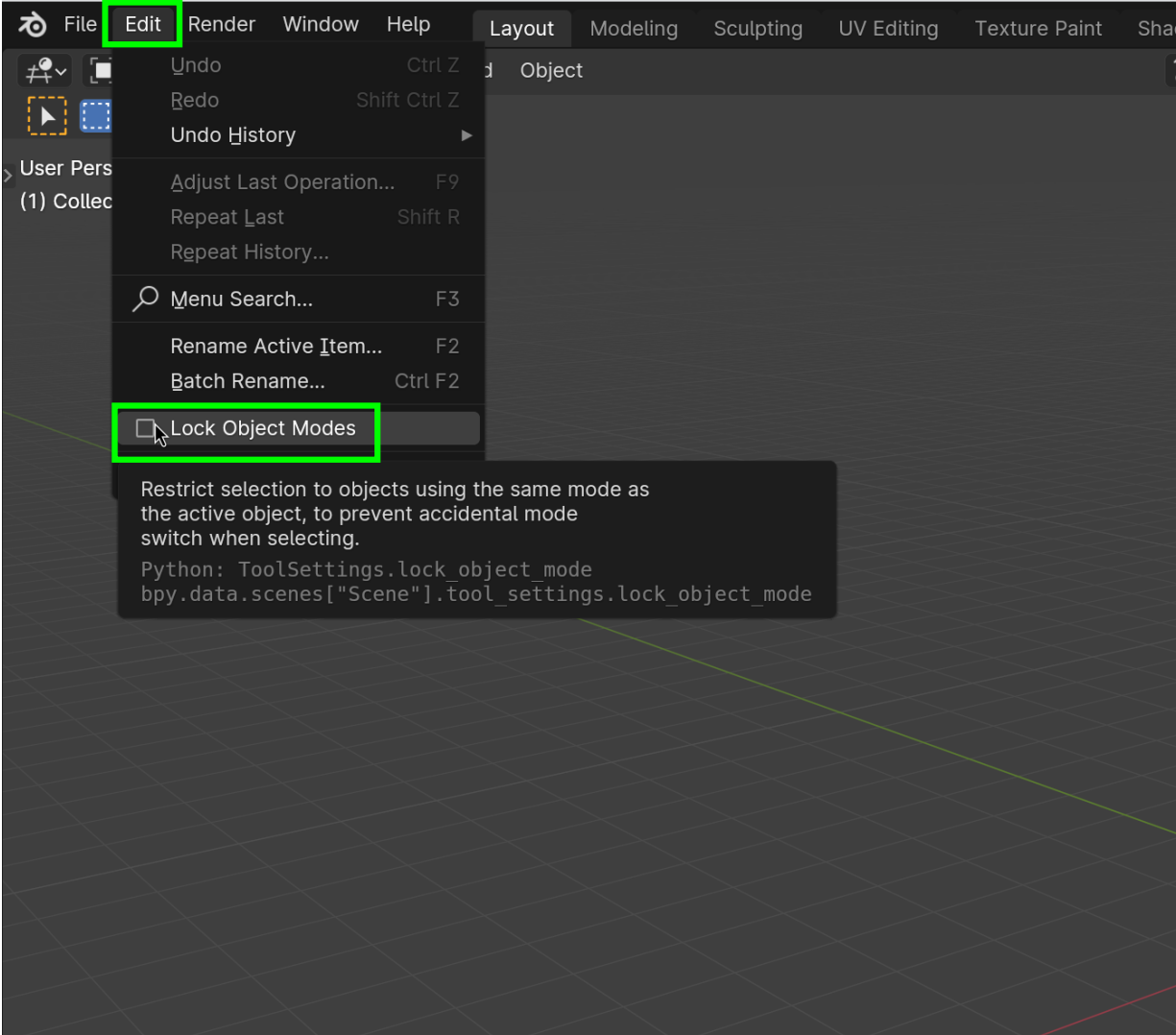Open the Window menu
1176x1035 pixels.
pyautogui.click(x=321, y=24)
